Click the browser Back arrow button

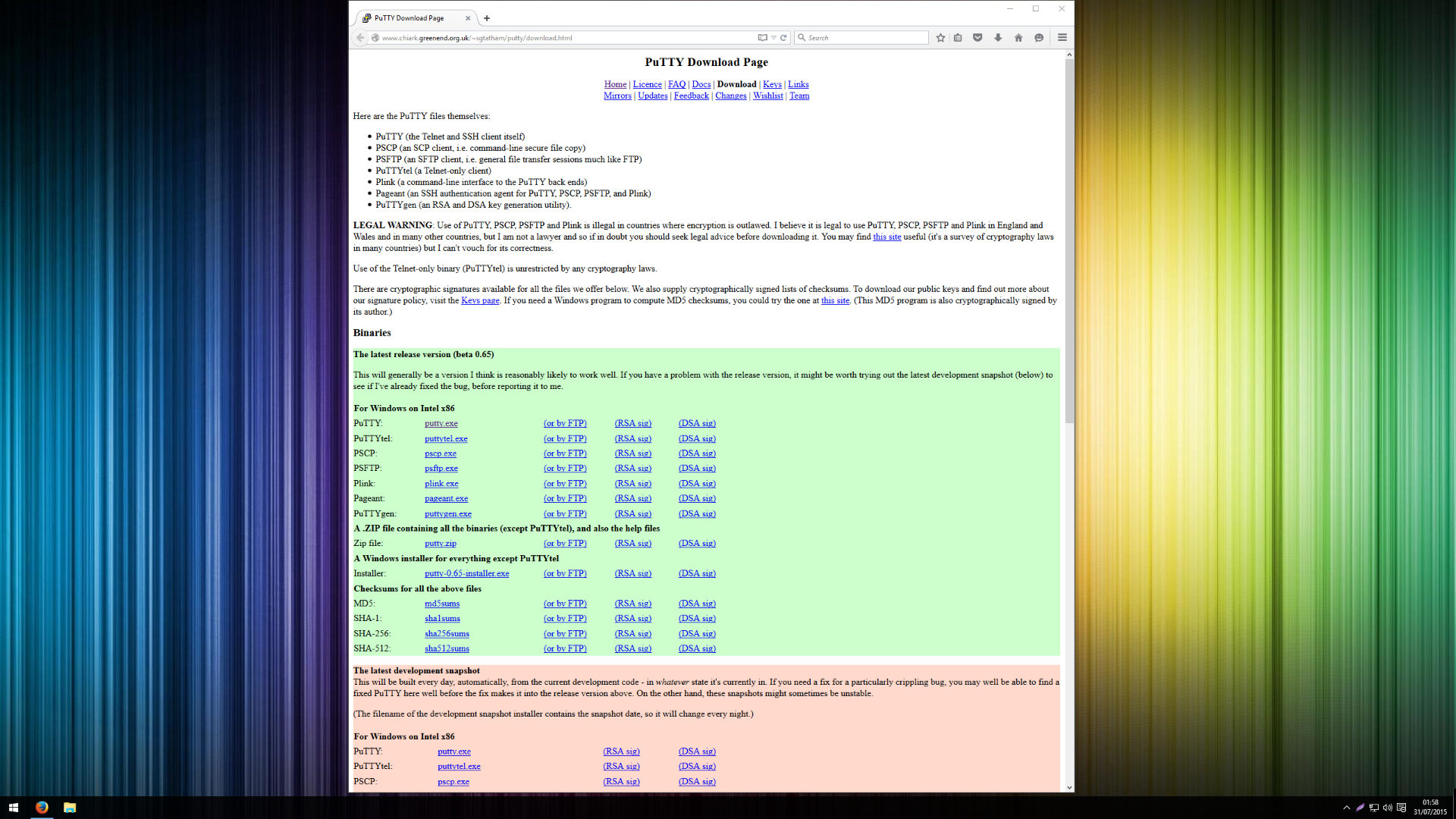point(360,37)
